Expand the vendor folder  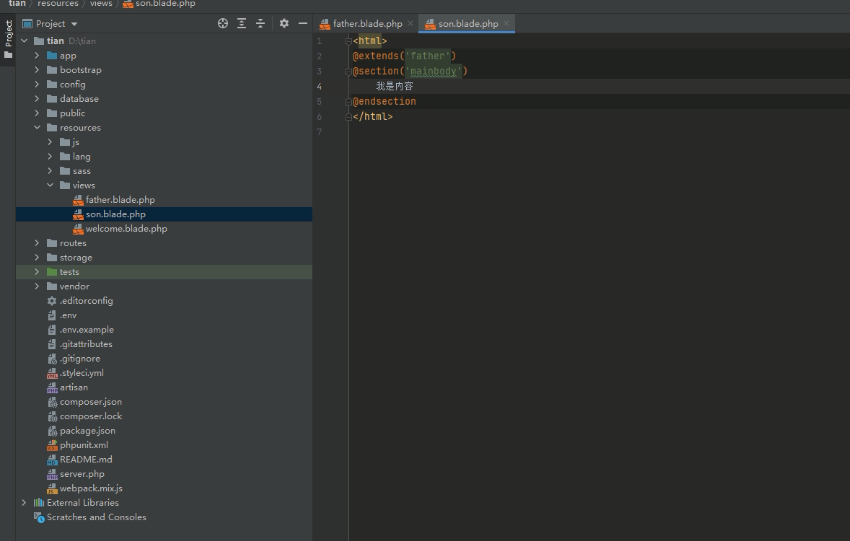[38, 286]
